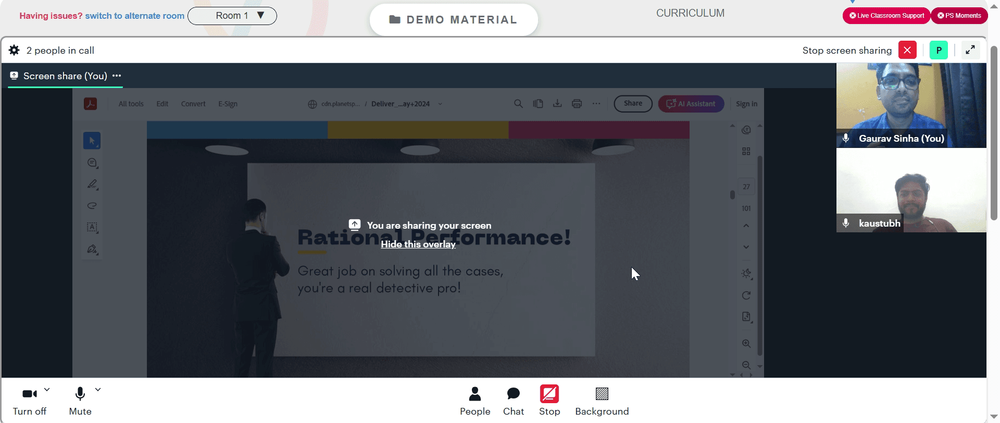Print the PDF document
The width and height of the screenshot is (1000, 423).
coord(577,104)
